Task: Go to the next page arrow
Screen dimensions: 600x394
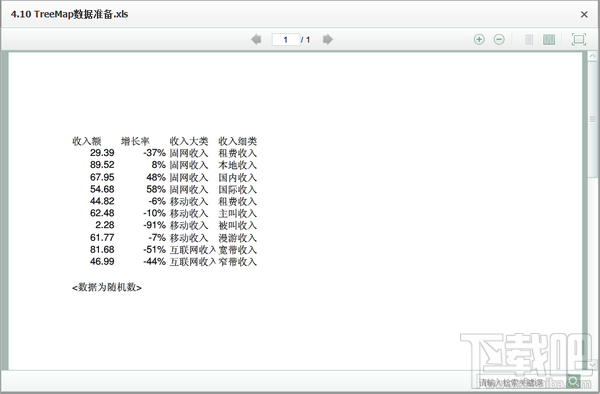Action: [328, 39]
